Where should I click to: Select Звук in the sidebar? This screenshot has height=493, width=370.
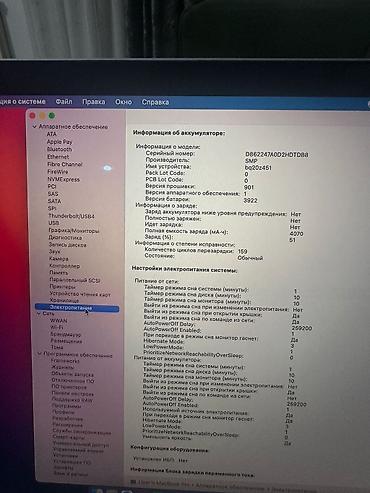[55, 252]
